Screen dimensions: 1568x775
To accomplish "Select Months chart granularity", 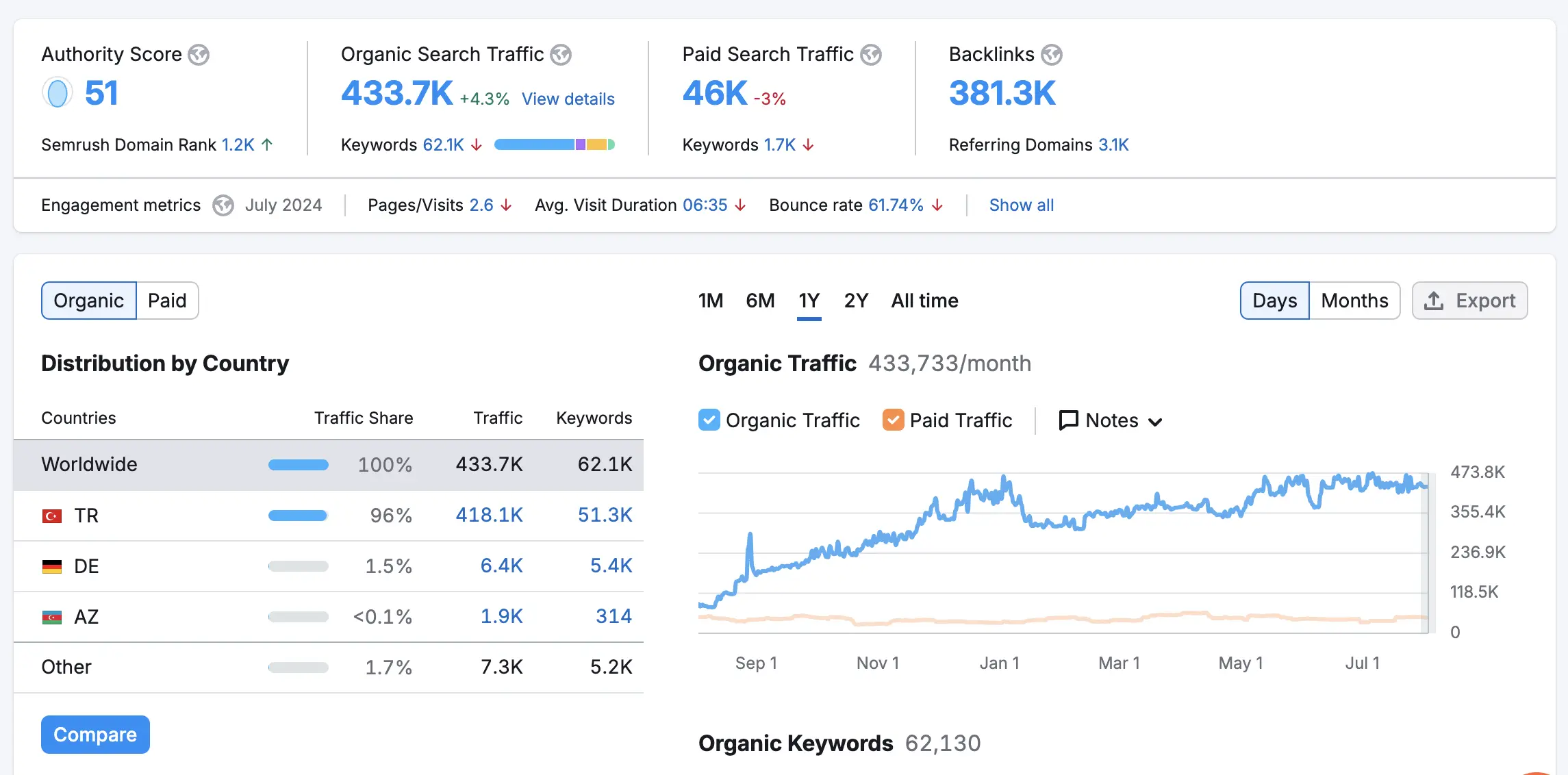I will [x=1354, y=301].
